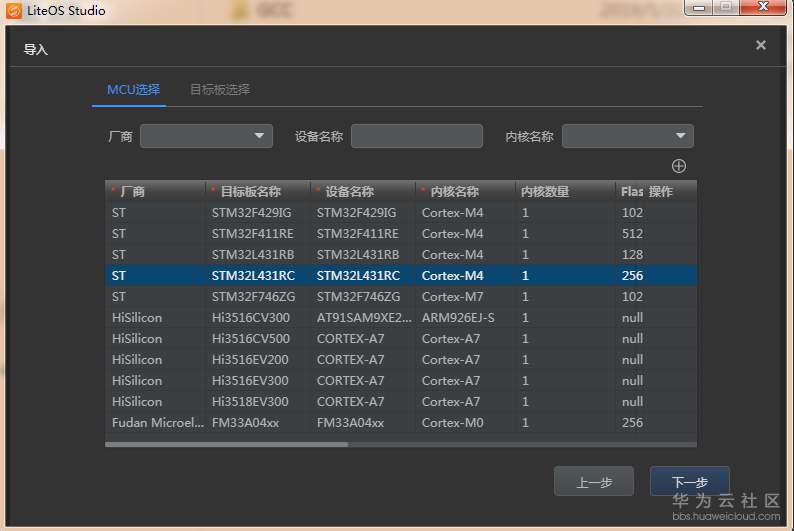Minimize the LiteOS Studio window
This screenshot has height=531, width=794.
coord(699,7)
